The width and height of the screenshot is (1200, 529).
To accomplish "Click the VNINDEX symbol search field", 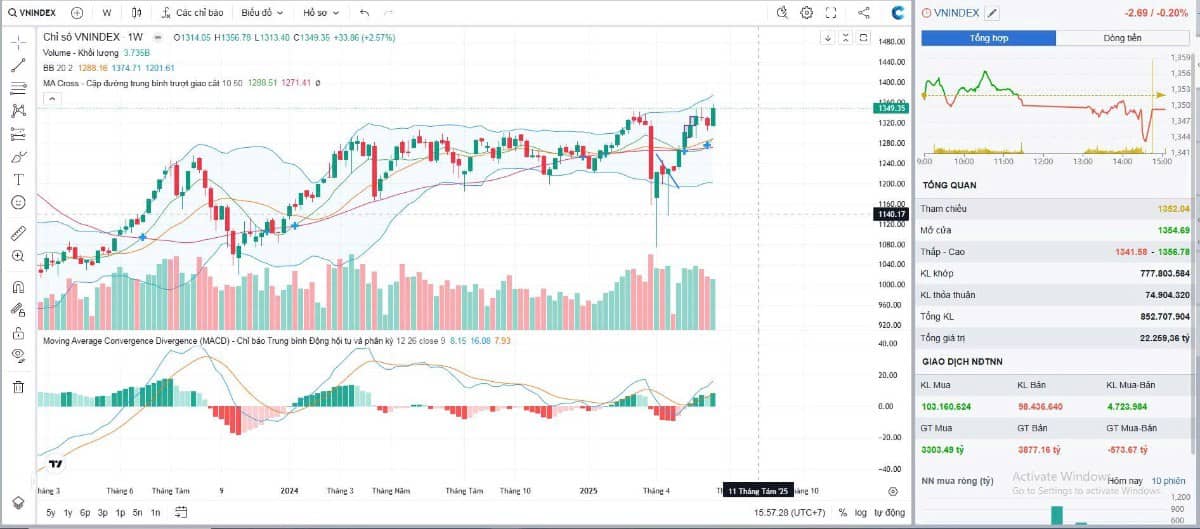I will click(33, 13).
